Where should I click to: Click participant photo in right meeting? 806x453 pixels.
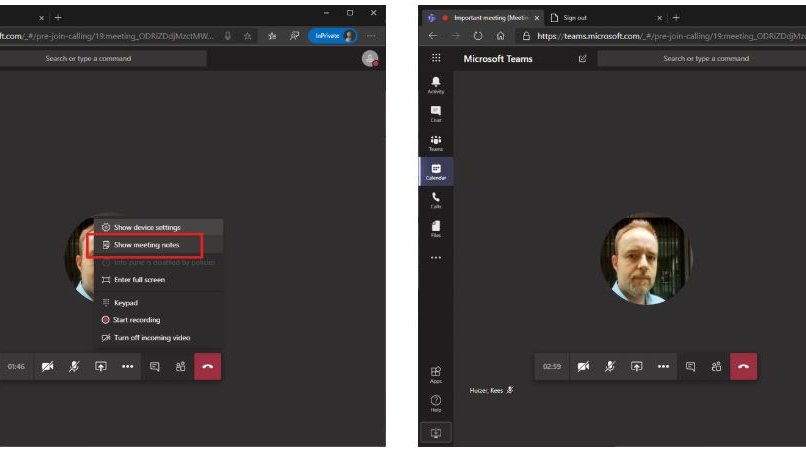(x=646, y=260)
